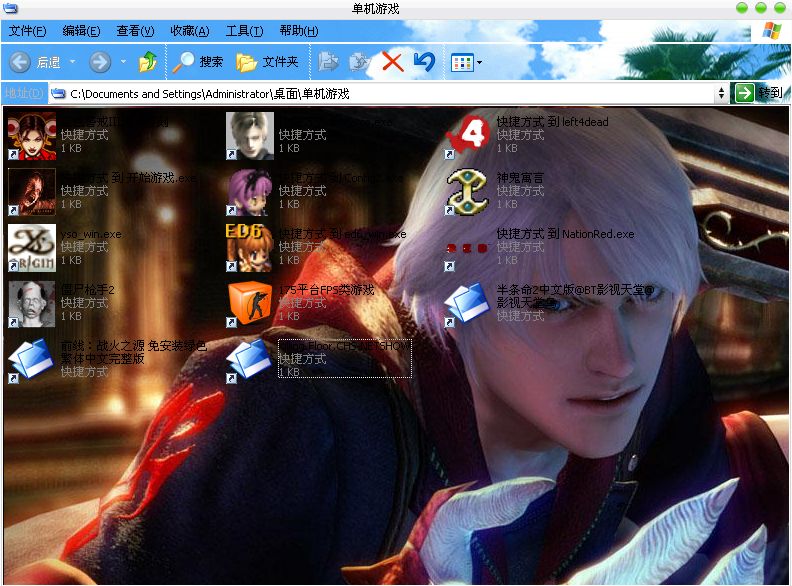792x586 pixels.
Task: Click the red X Delete icon
Action: pos(392,62)
